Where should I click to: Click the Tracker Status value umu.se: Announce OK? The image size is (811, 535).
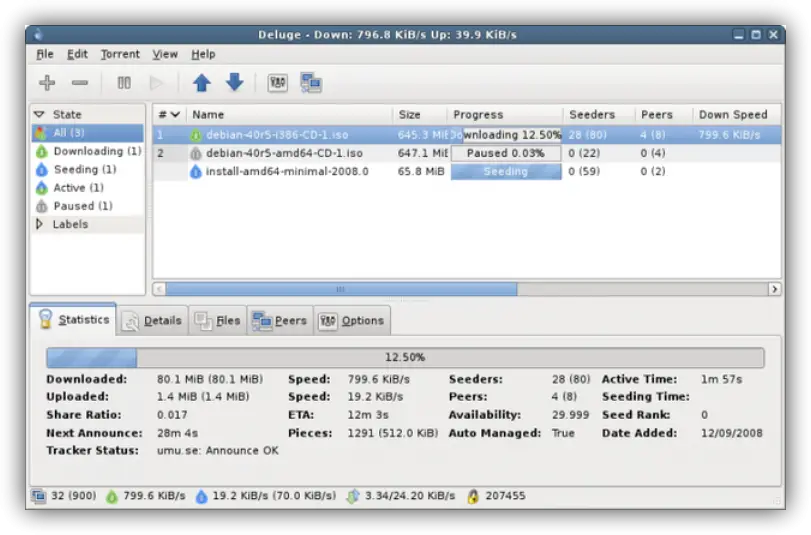[x=218, y=451]
